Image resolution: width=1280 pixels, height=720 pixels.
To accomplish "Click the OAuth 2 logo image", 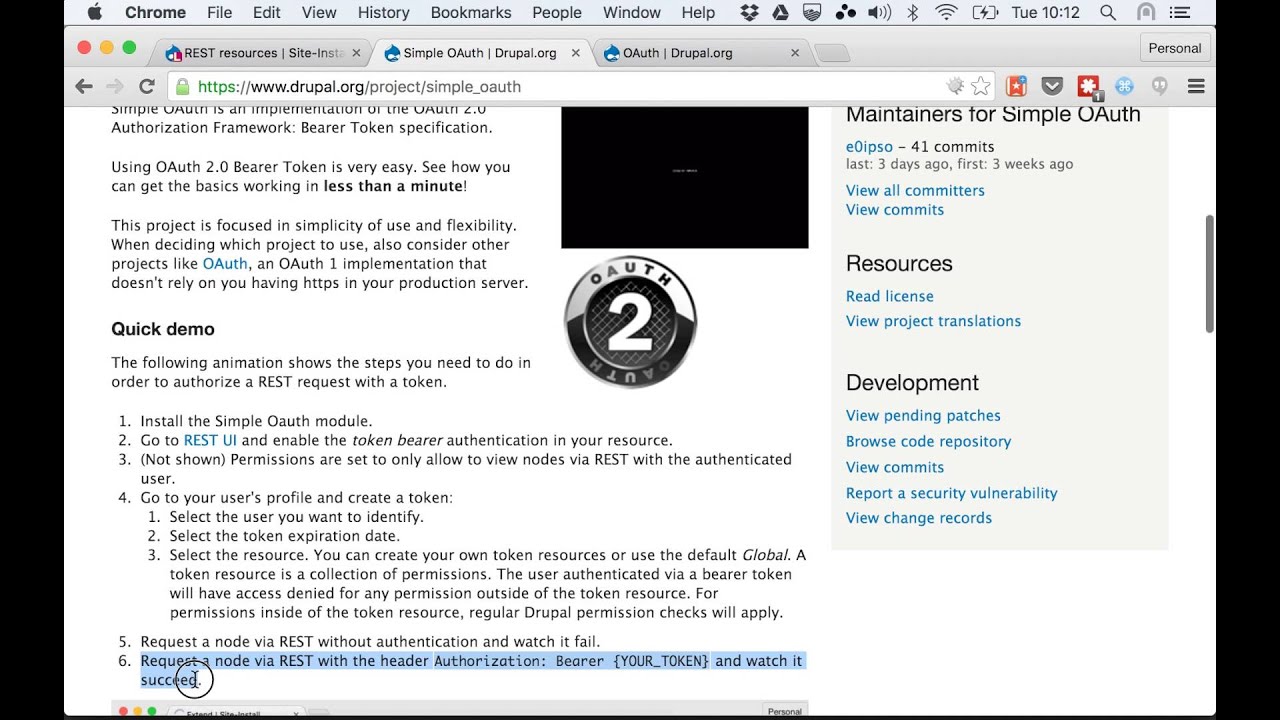I will coord(631,322).
